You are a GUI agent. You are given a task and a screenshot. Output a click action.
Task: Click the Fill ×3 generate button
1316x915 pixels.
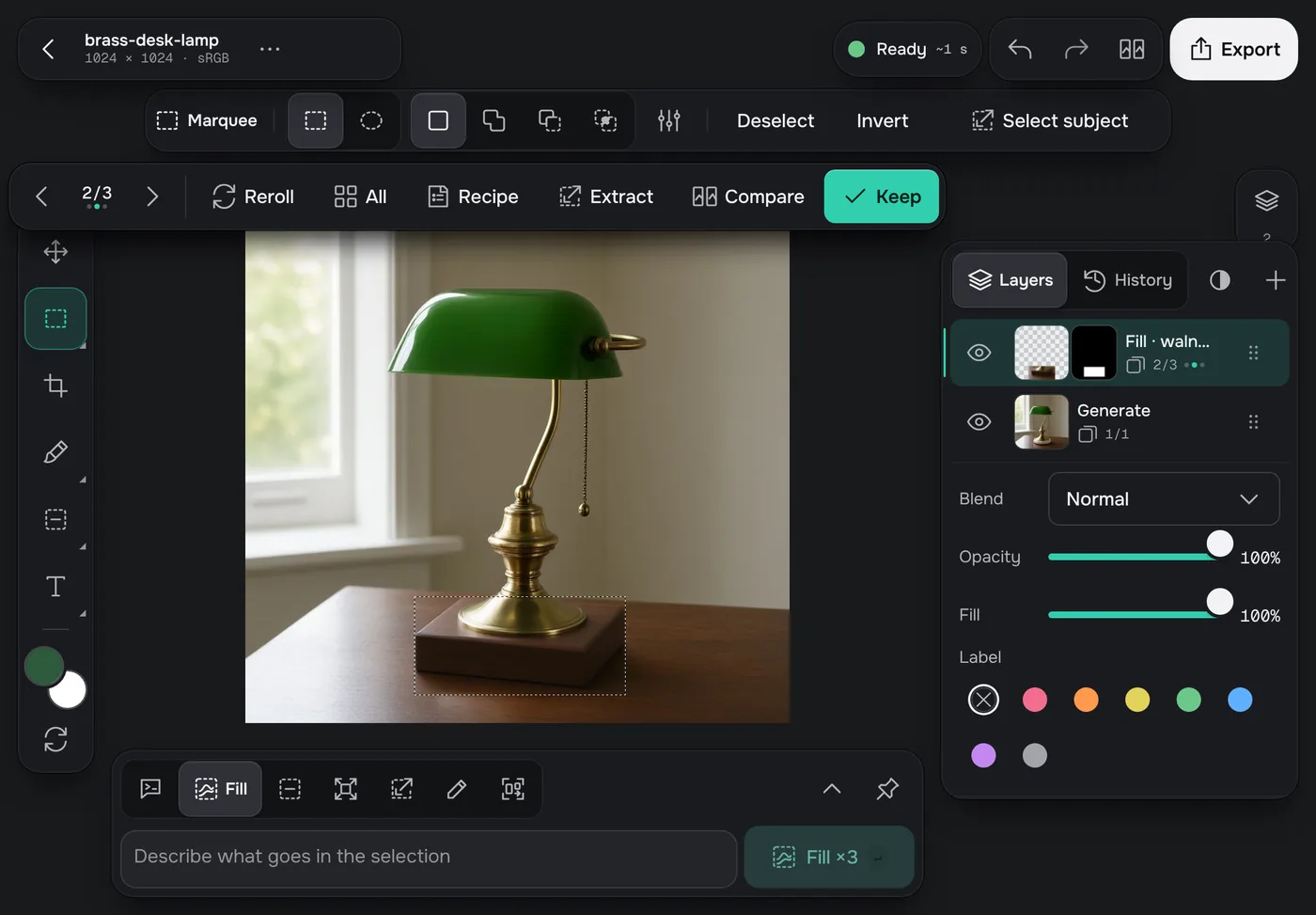(x=829, y=857)
